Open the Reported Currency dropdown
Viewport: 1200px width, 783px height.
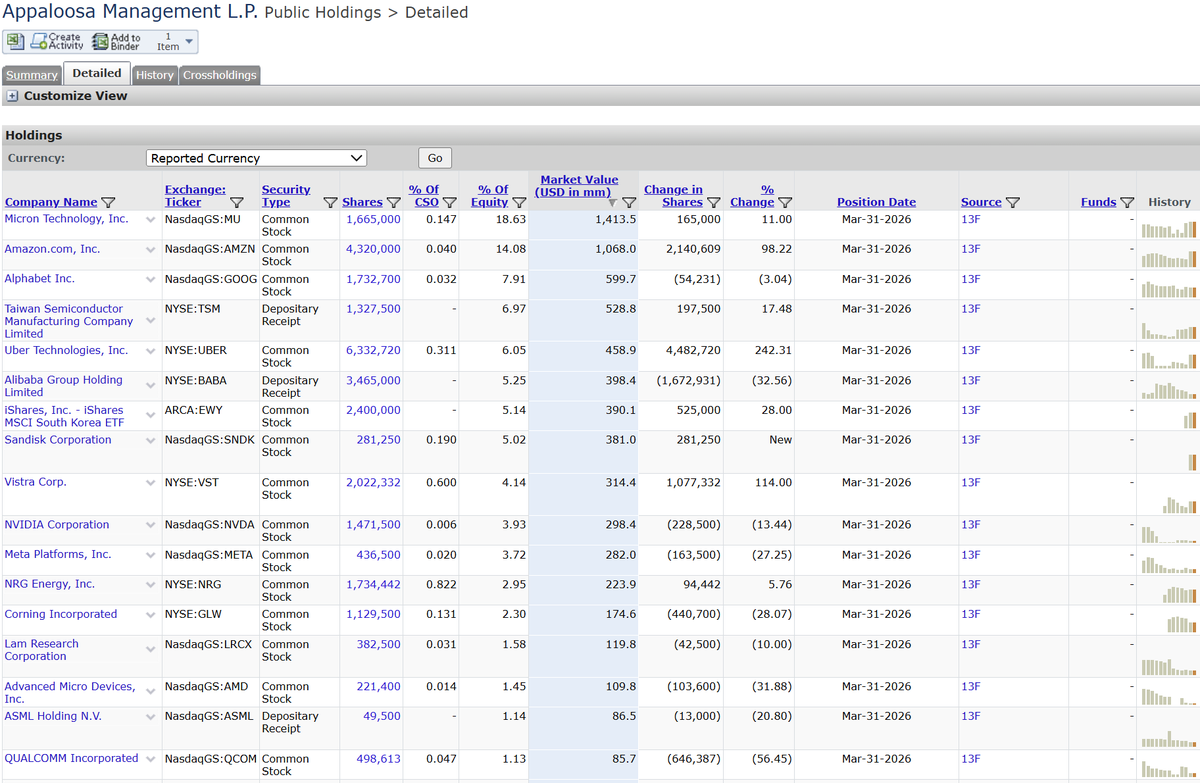[x=257, y=158]
